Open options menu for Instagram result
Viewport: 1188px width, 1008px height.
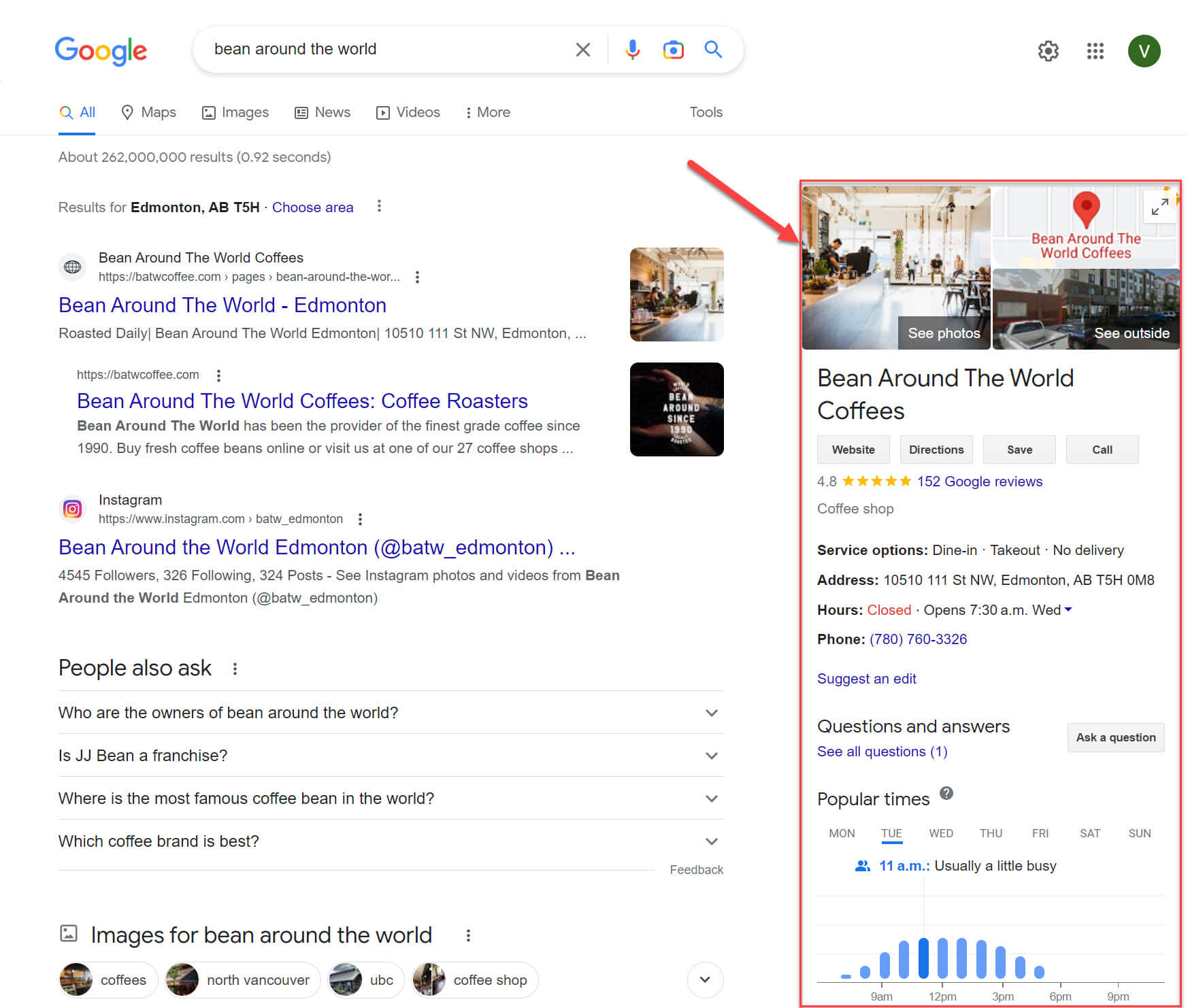(x=360, y=519)
